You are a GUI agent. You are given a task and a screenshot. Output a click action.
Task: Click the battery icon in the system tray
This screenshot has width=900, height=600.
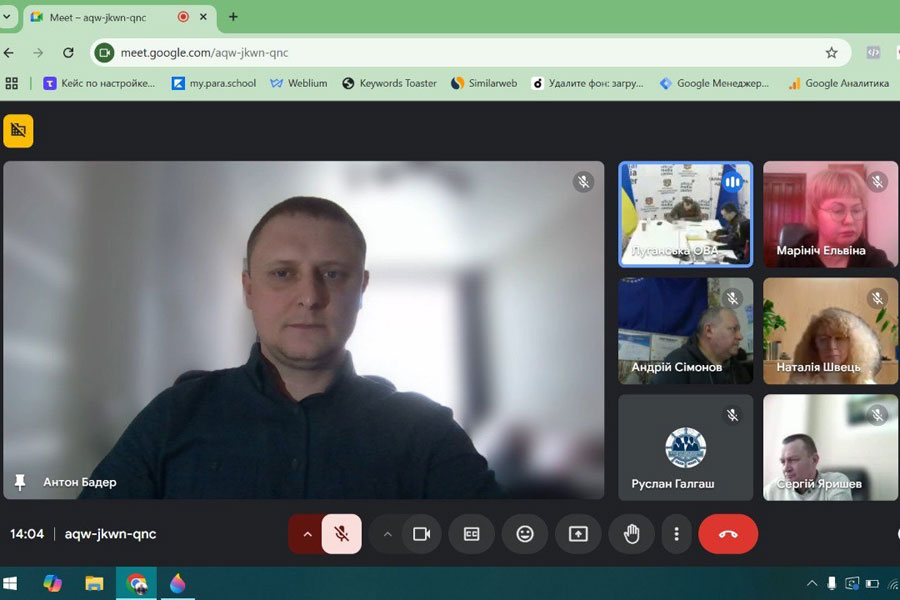click(x=872, y=584)
